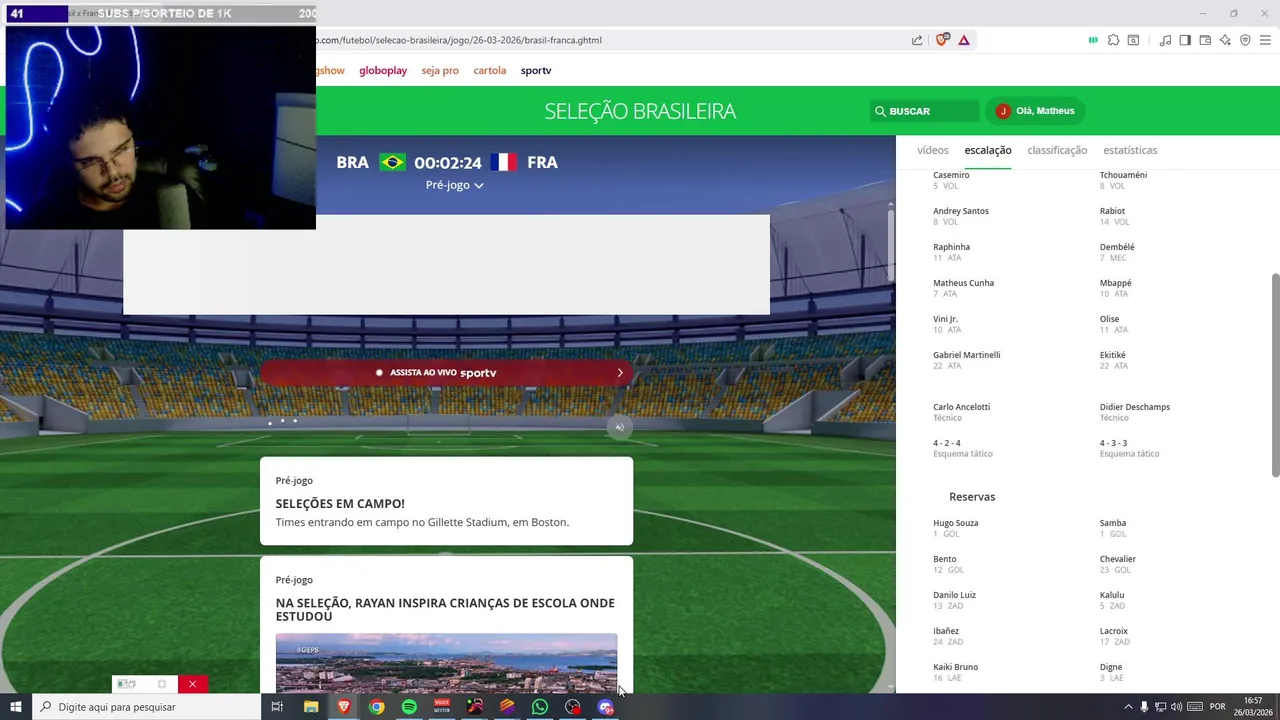Click player name Raphinha

click(x=951, y=247)
